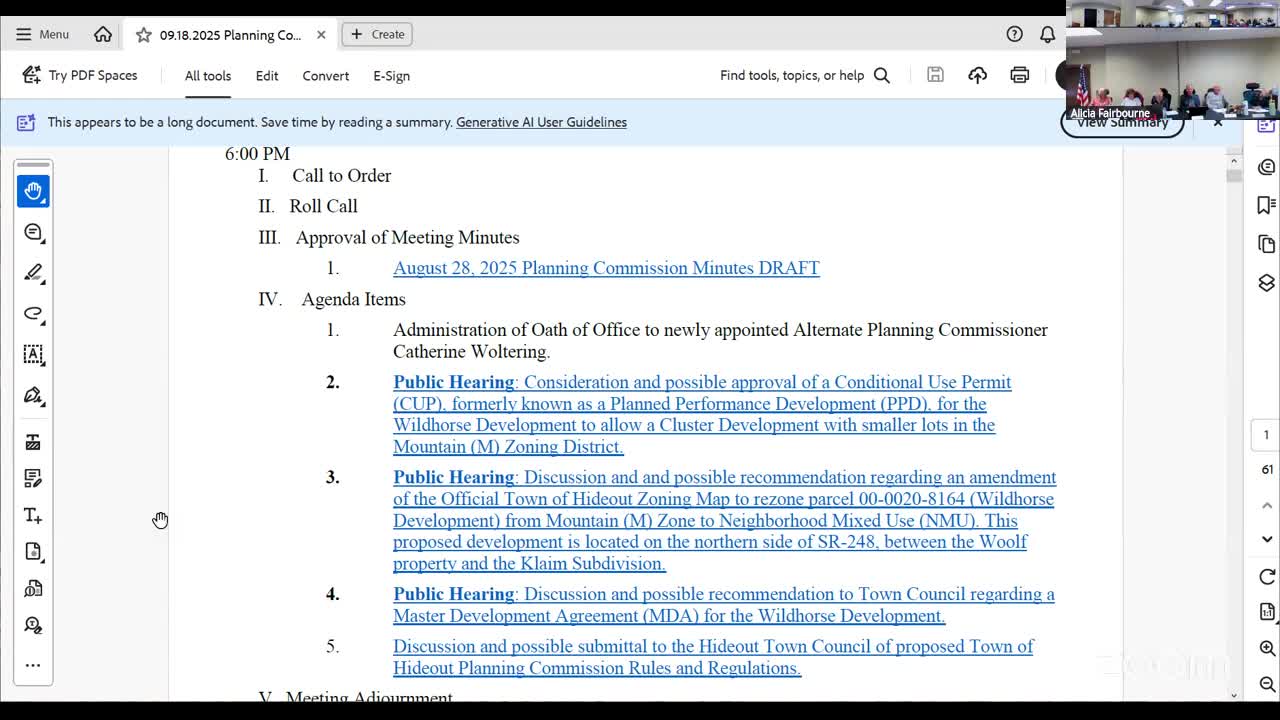Open the Bookmarks panel

click(x=1266, y=205)
